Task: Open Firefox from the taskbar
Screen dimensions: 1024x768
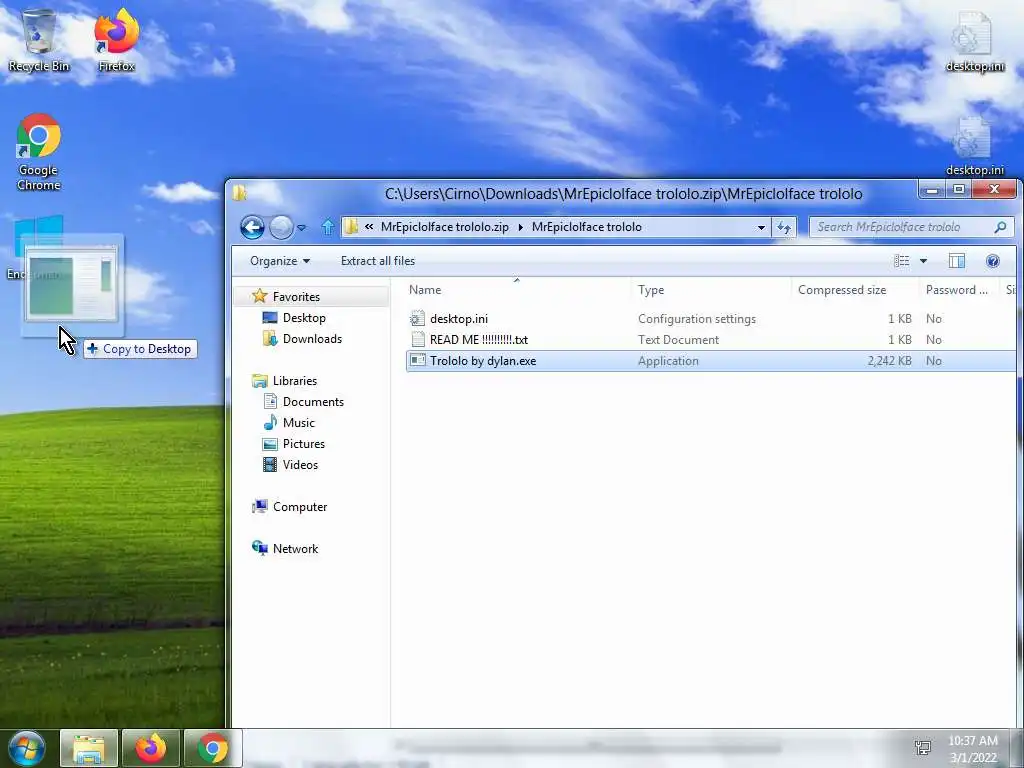Action: (151, 748)
